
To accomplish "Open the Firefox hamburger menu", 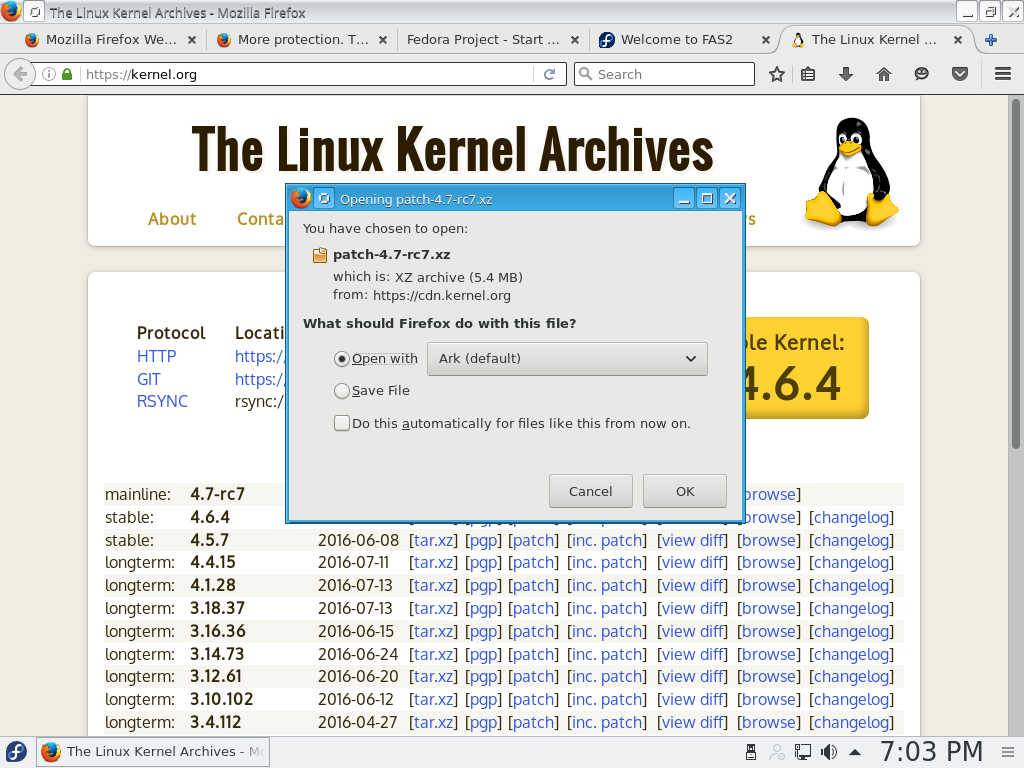I will coord(1003,74).
